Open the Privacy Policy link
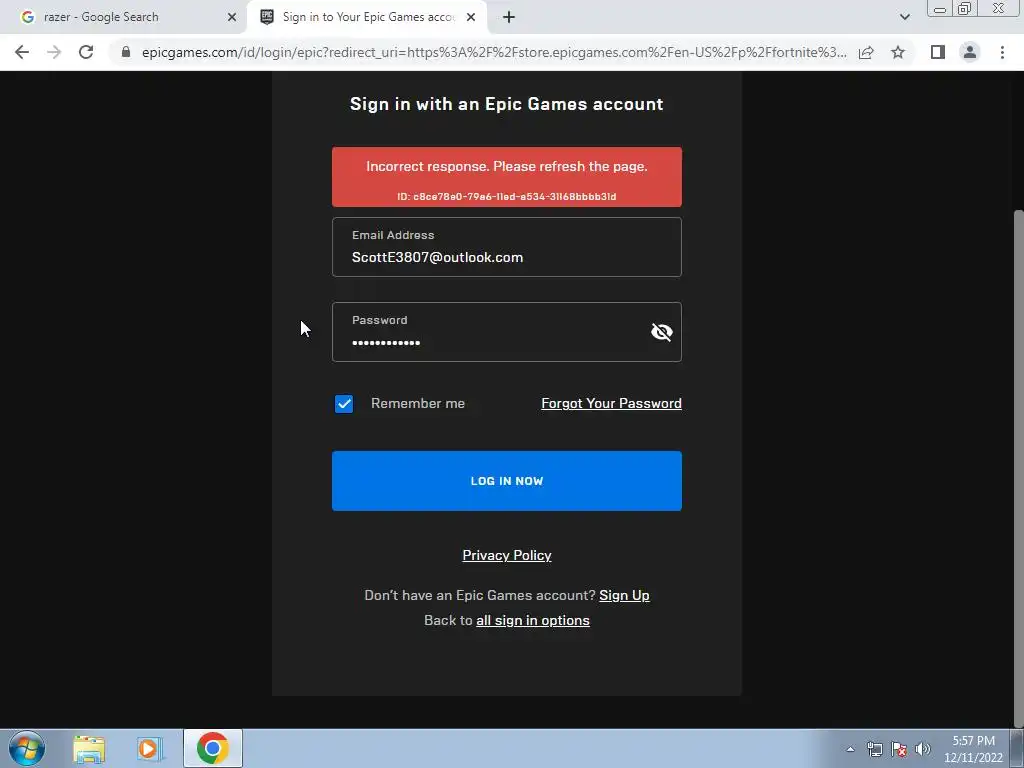This screenshot has width=1024, height=768. point(507,555)
